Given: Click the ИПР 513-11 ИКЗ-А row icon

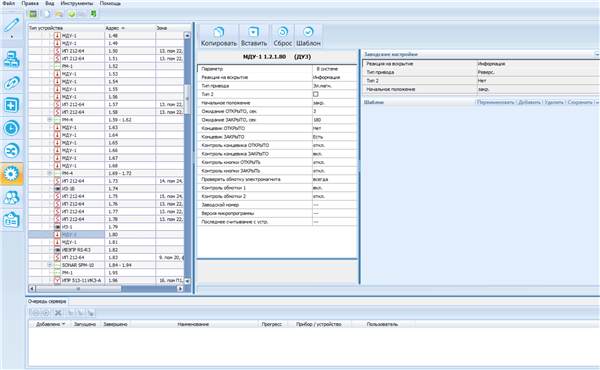Looking at the screenshot, I should (57, 280).
